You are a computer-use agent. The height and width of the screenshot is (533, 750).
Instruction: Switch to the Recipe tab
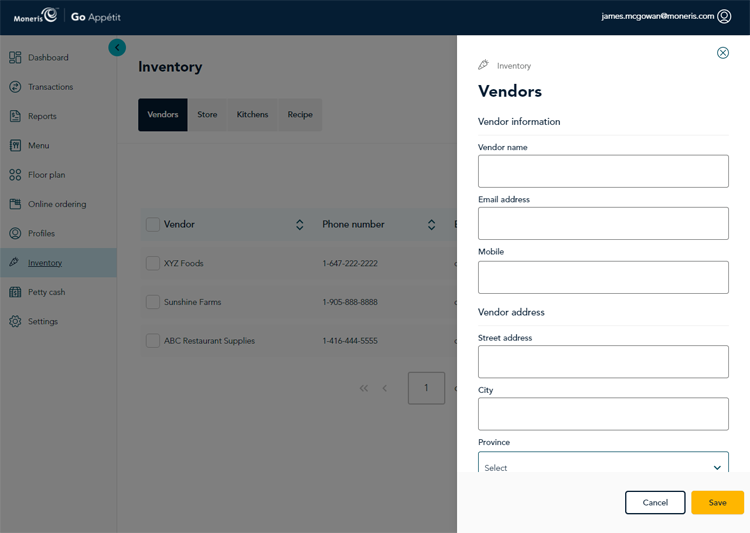click(x=300, y=115)
